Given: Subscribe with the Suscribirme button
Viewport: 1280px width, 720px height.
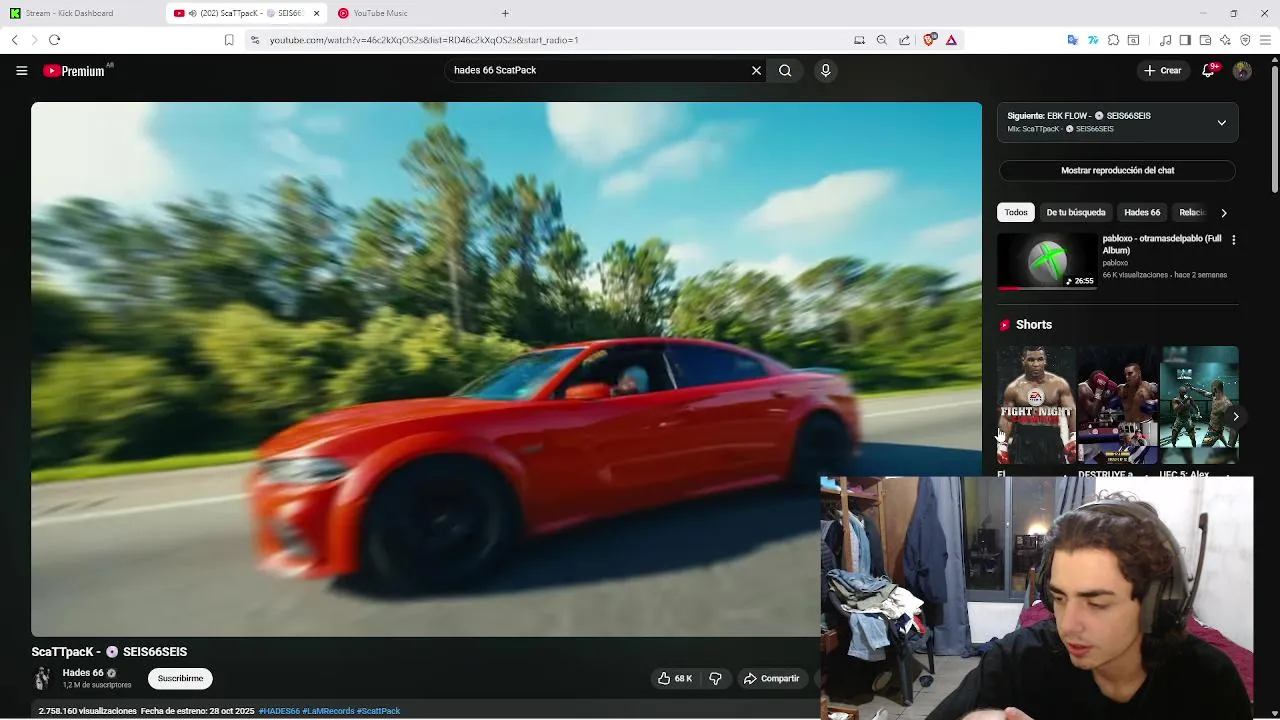Looking at the screenshot, I should pos(180,678).
